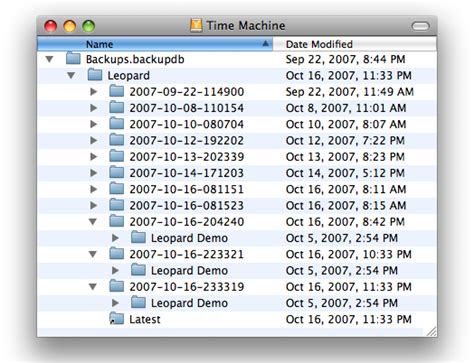
Task: Click the Latest alias folder icon
Action: (117, 319)
